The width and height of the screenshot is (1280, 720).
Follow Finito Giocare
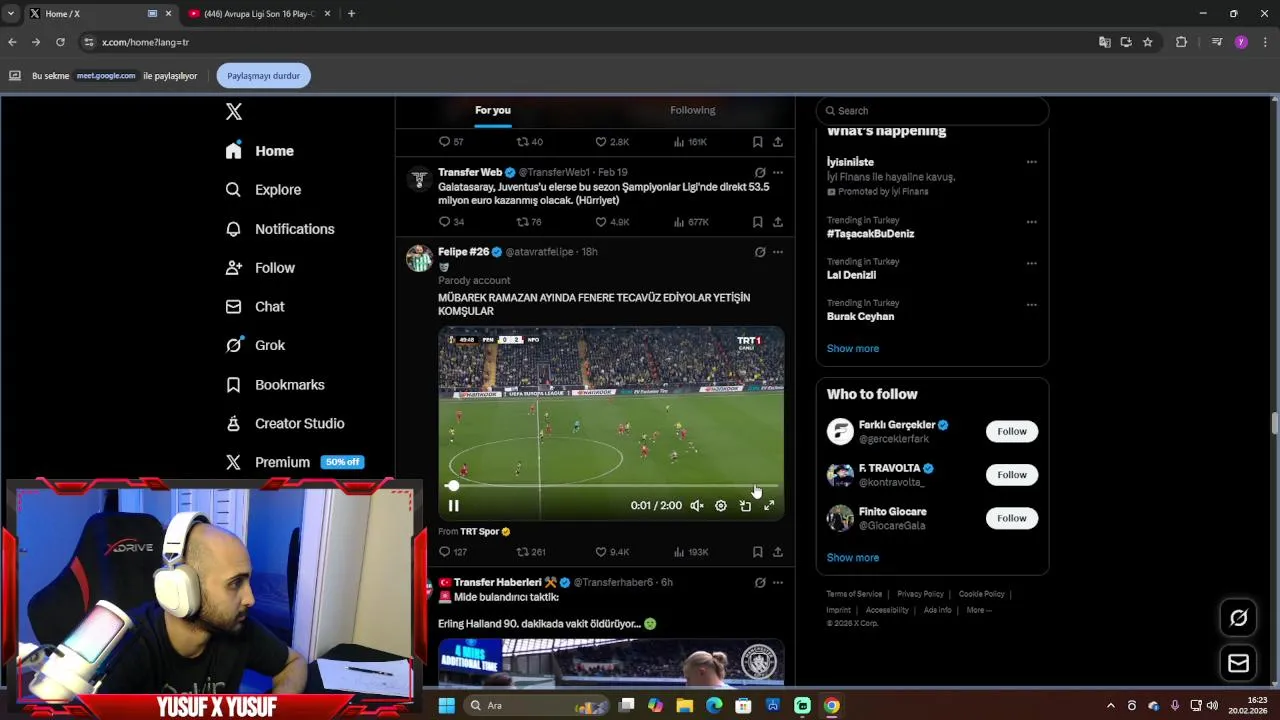(x=1011, y=518)
